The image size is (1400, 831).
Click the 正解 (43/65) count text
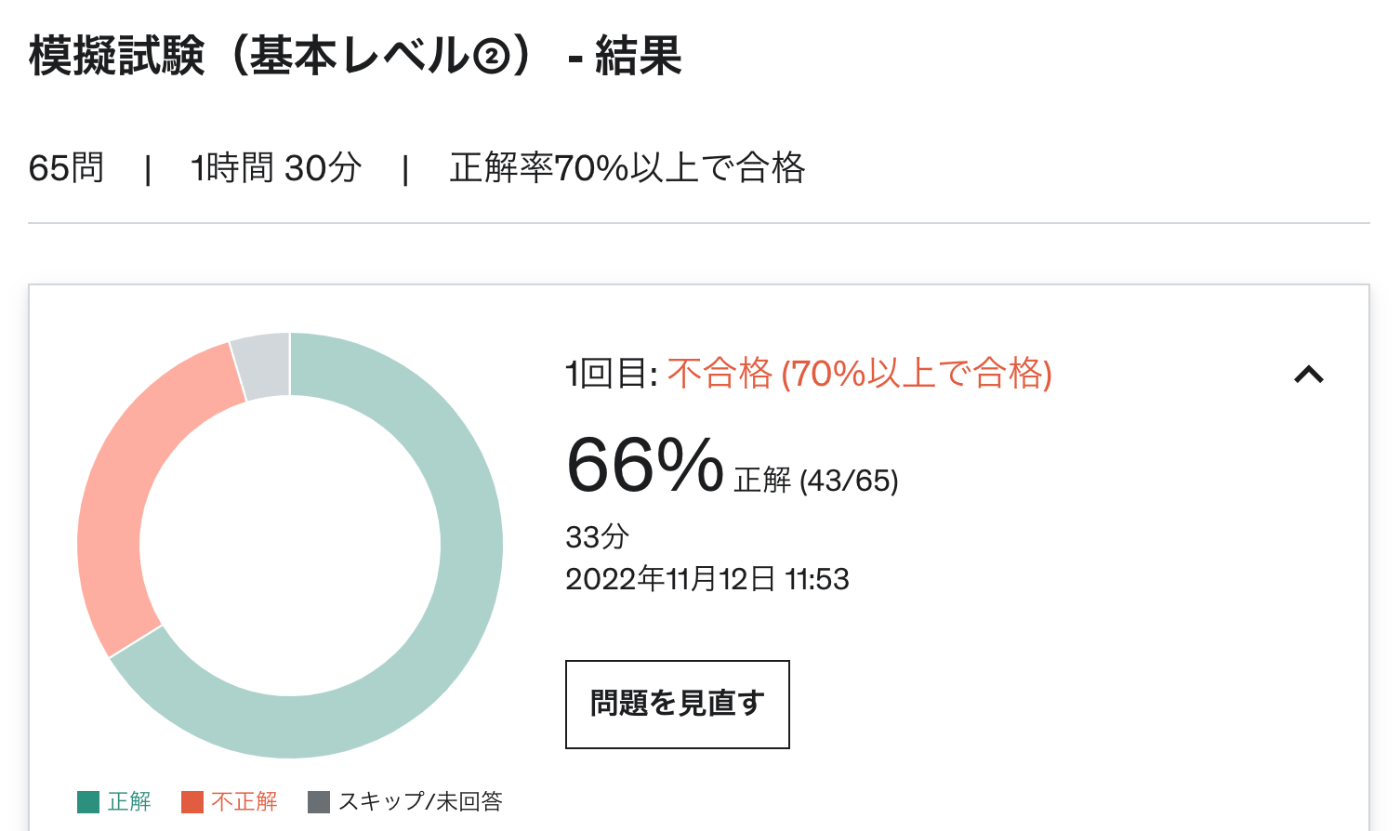tap(816, 481)
